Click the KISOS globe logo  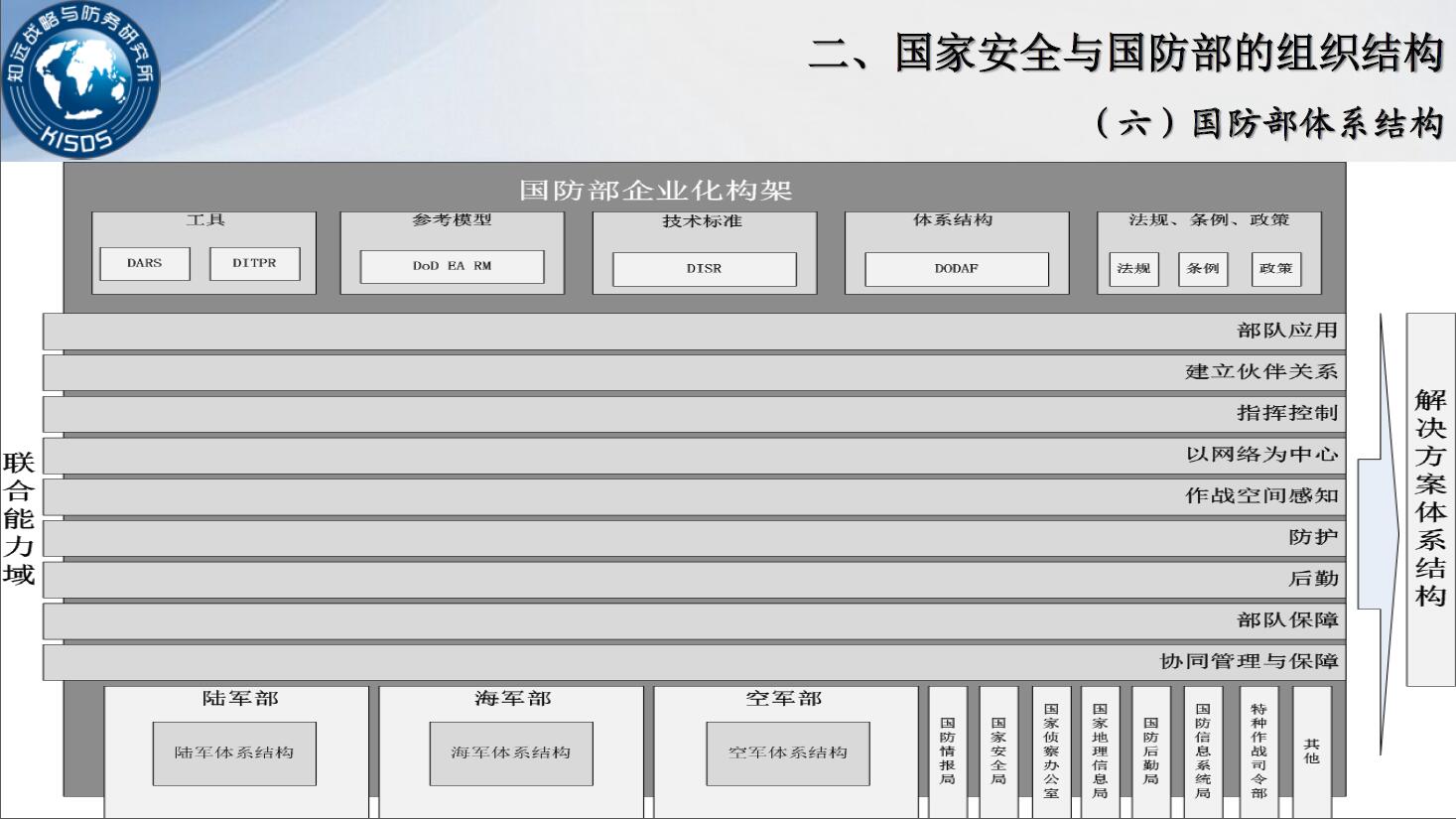click(x=79, y=79)
